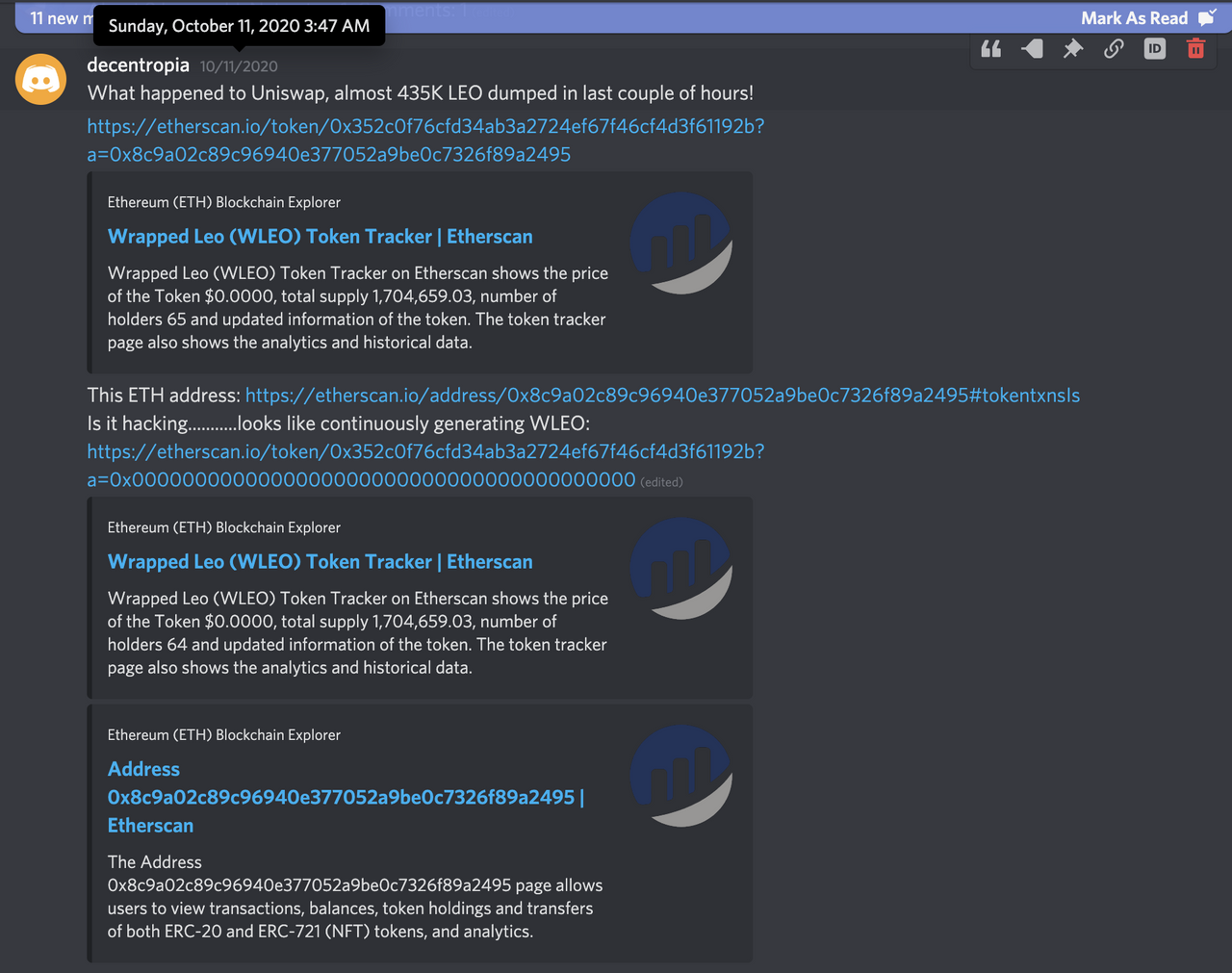Open the Address 0x8c9a02c... Etherscan embed title
Viewport: 1232px width, 973px height.
pyautogui.click(x=346, y=797)
